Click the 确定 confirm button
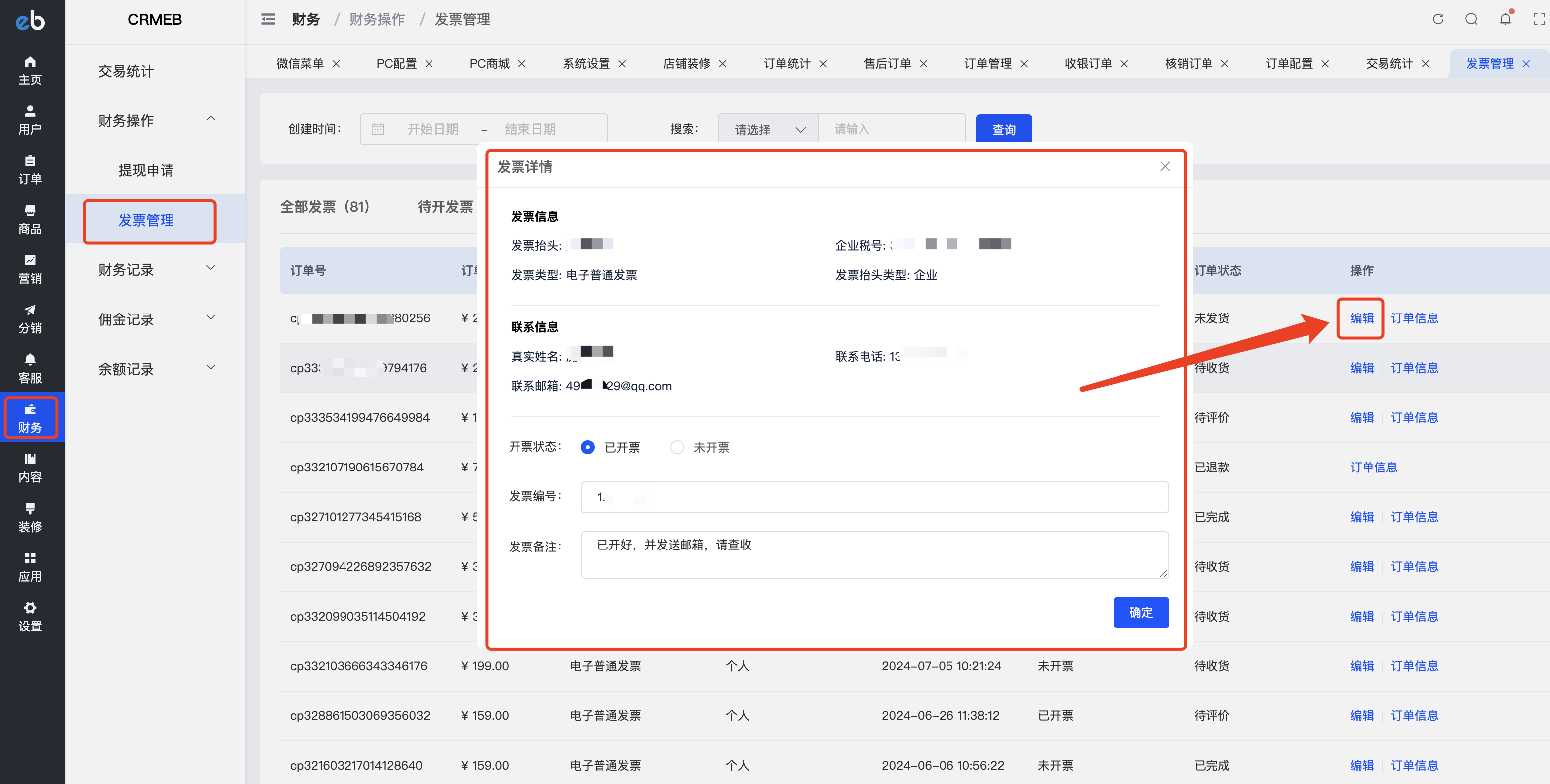 (x=1140, y=612)
